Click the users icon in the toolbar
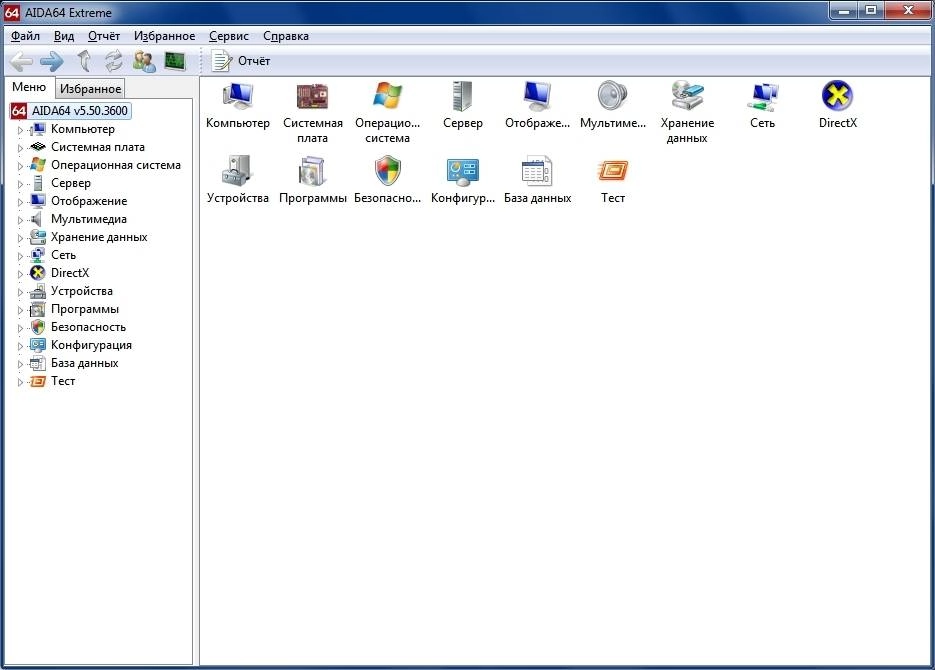This screenshot has height=670, width=935. point(144,61)
